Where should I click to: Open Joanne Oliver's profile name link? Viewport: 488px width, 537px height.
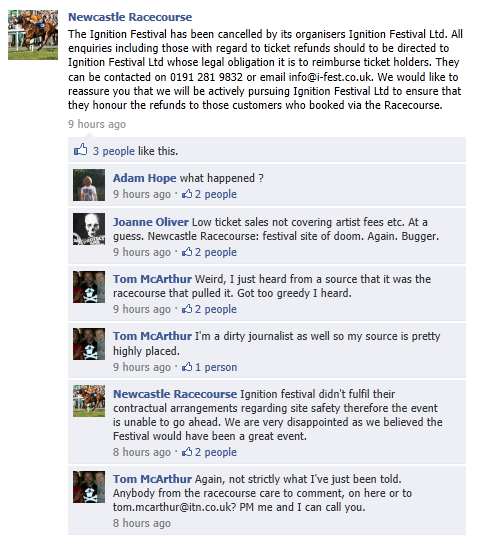pyautogui.click(x=151, y=222)
